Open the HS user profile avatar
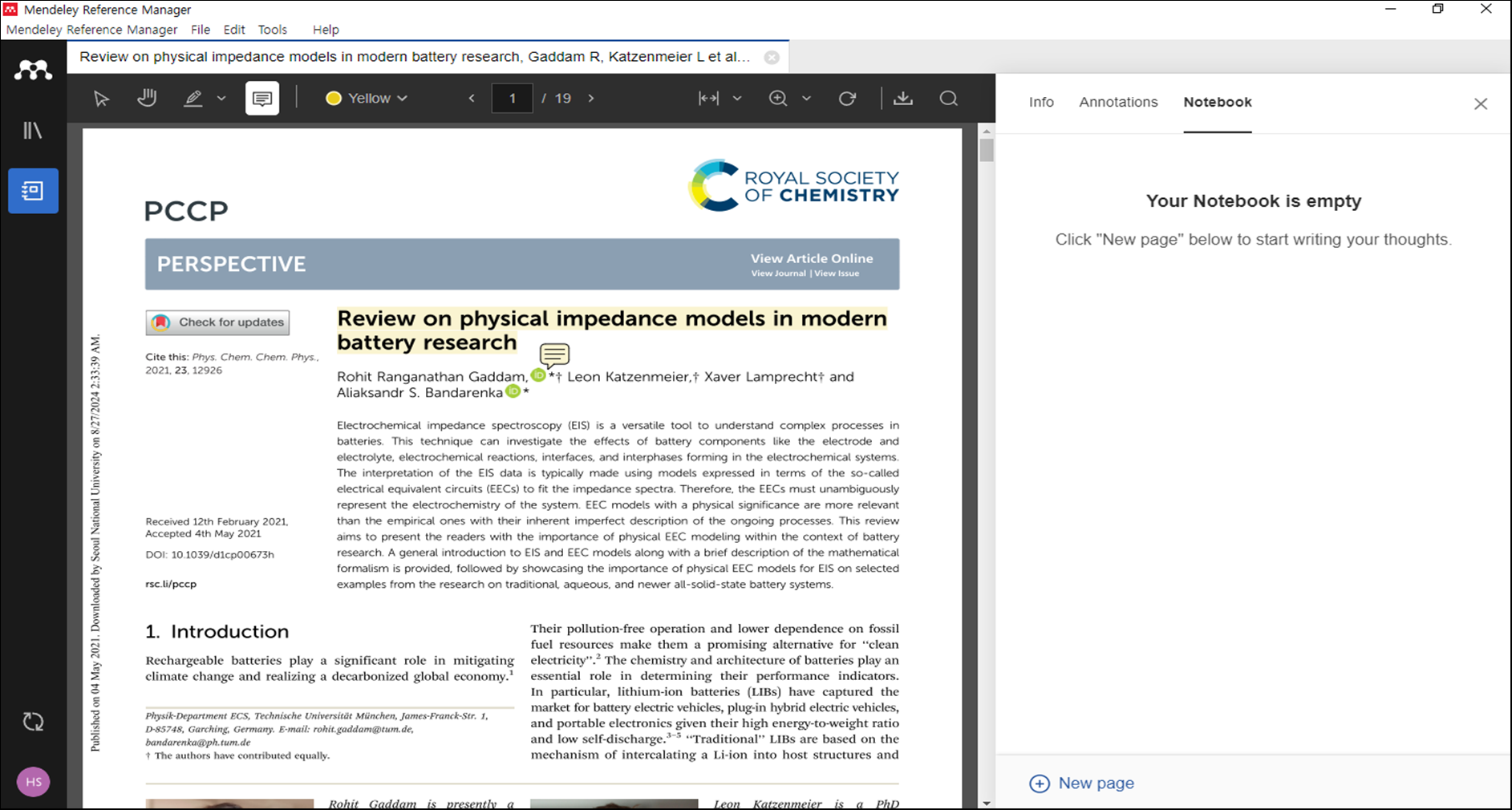The width and height of the screenshot is (1512, 810). tap(34, 782)
